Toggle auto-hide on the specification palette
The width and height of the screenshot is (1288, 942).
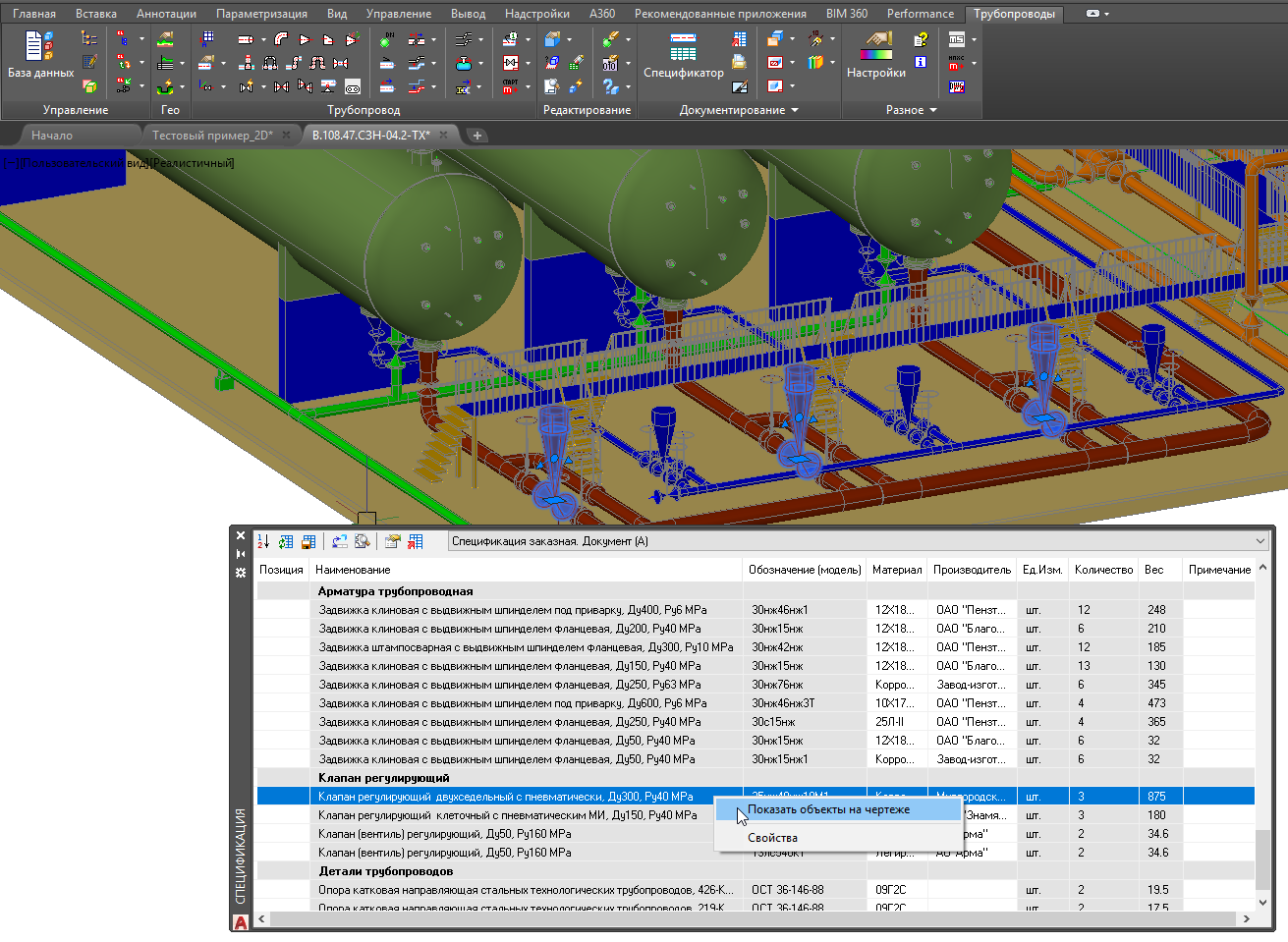[x=241, y=554]
